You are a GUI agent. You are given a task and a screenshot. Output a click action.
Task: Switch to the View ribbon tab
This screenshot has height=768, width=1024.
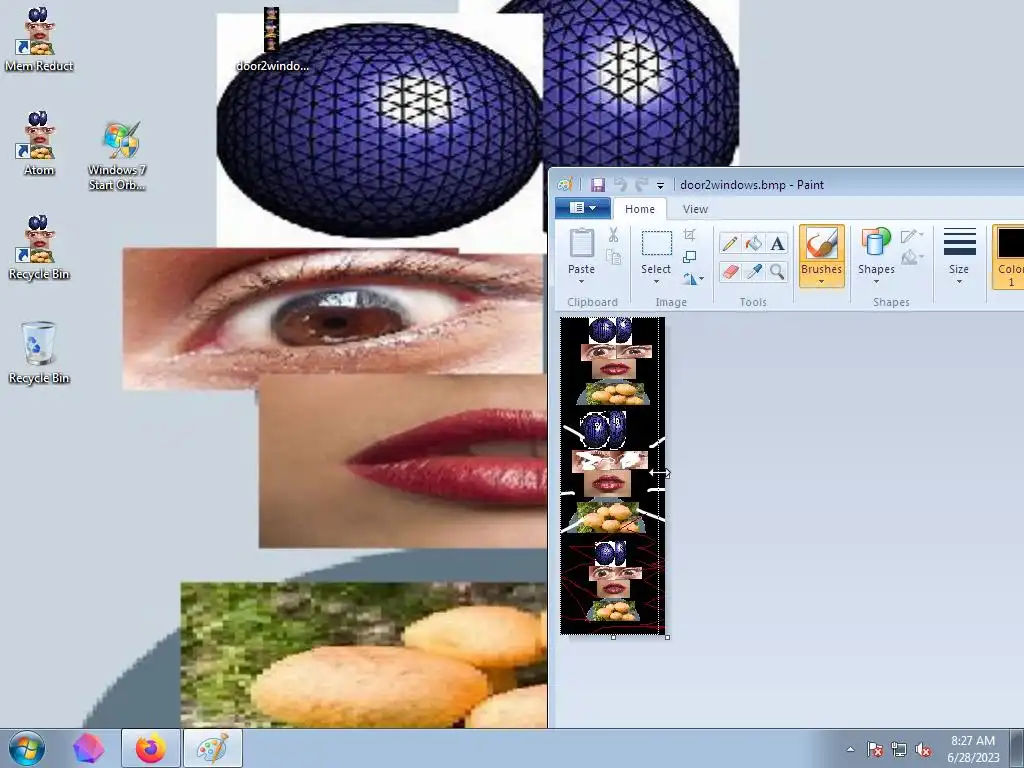(695, 209)
